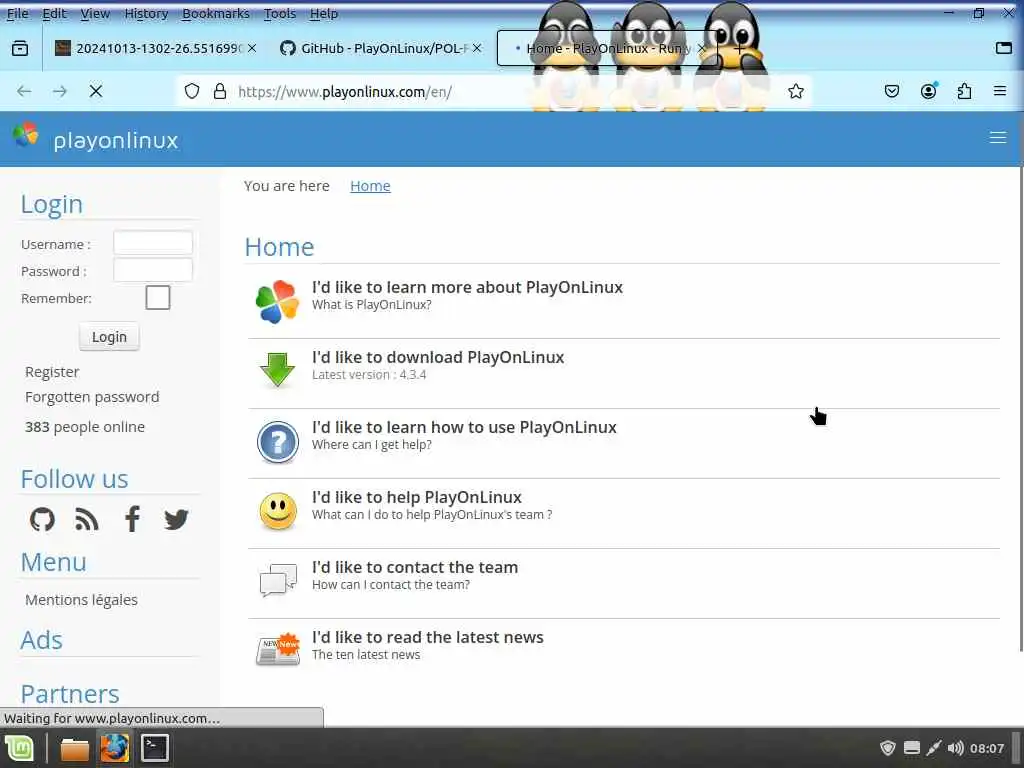Open the RSS feed icon under Follow us
Image resolution: width=1024 pixels, height=768 pixels.
click(87, 520)
